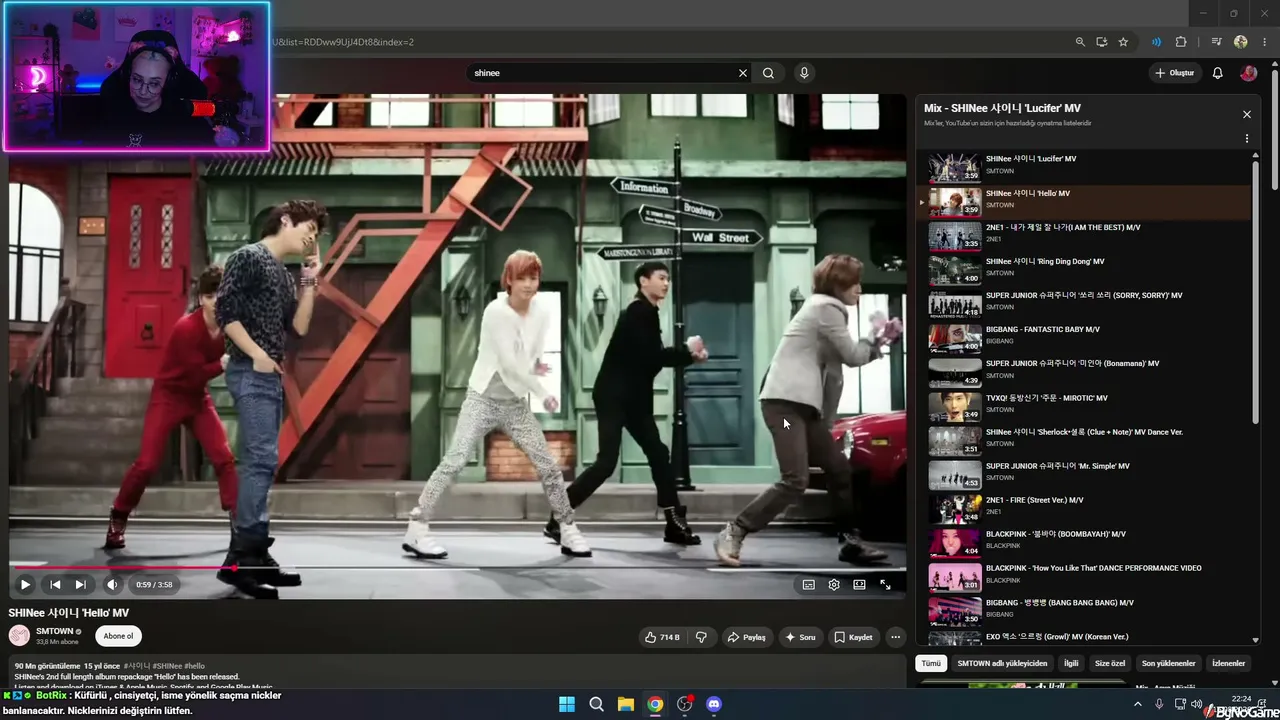Save video with Kaydet button
The height and width of the screenshot is (720, 1280).
pyautogui.click(x=853, y=637)
